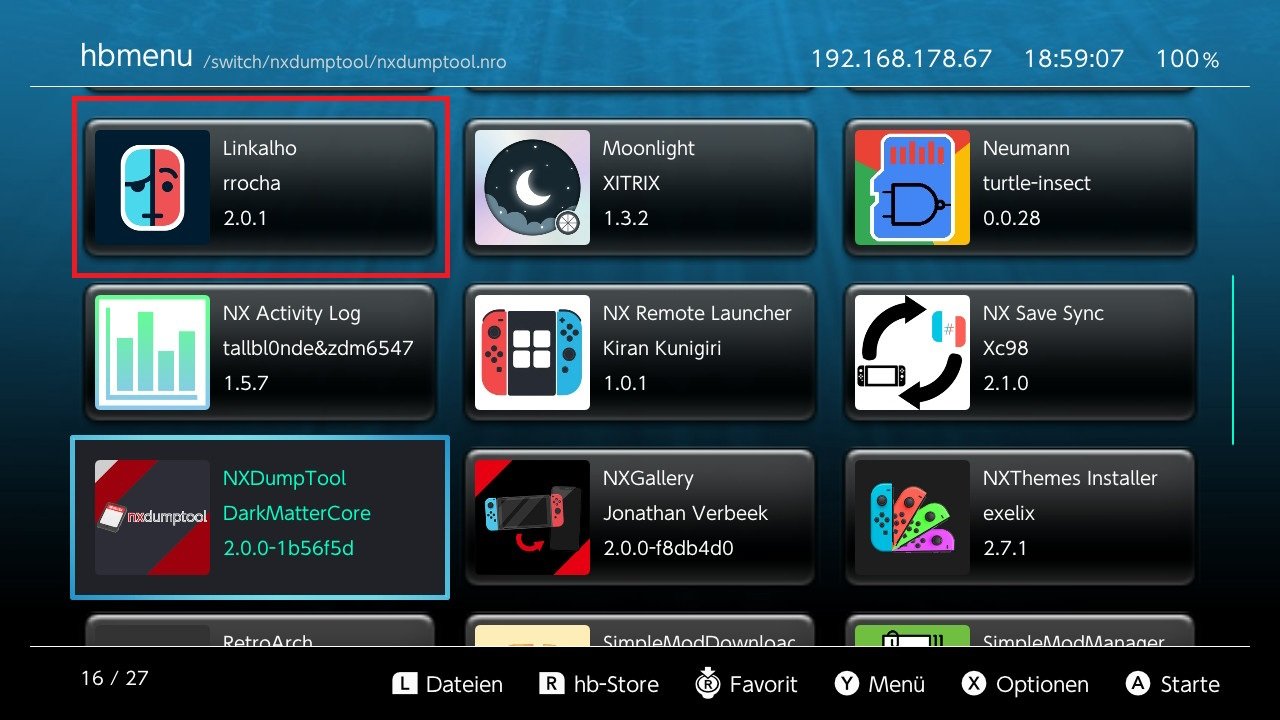Open NX Activity Log bar chart icon
The width and height of the screenshot is (1280, 720).
tap(152, 352)
